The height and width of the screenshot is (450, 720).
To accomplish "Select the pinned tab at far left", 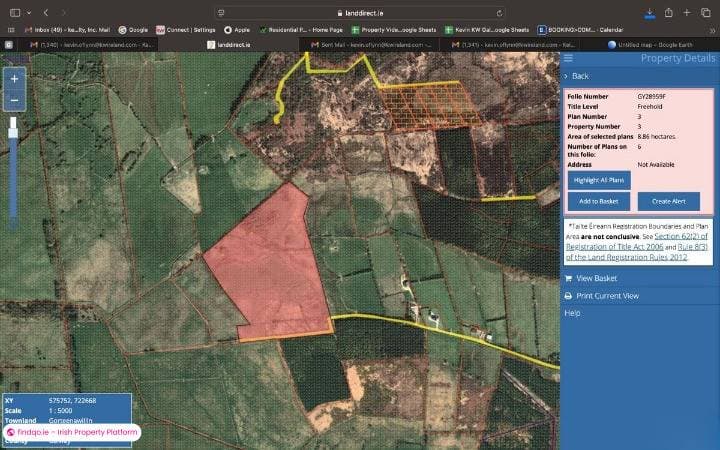I will tap(9, 45).
